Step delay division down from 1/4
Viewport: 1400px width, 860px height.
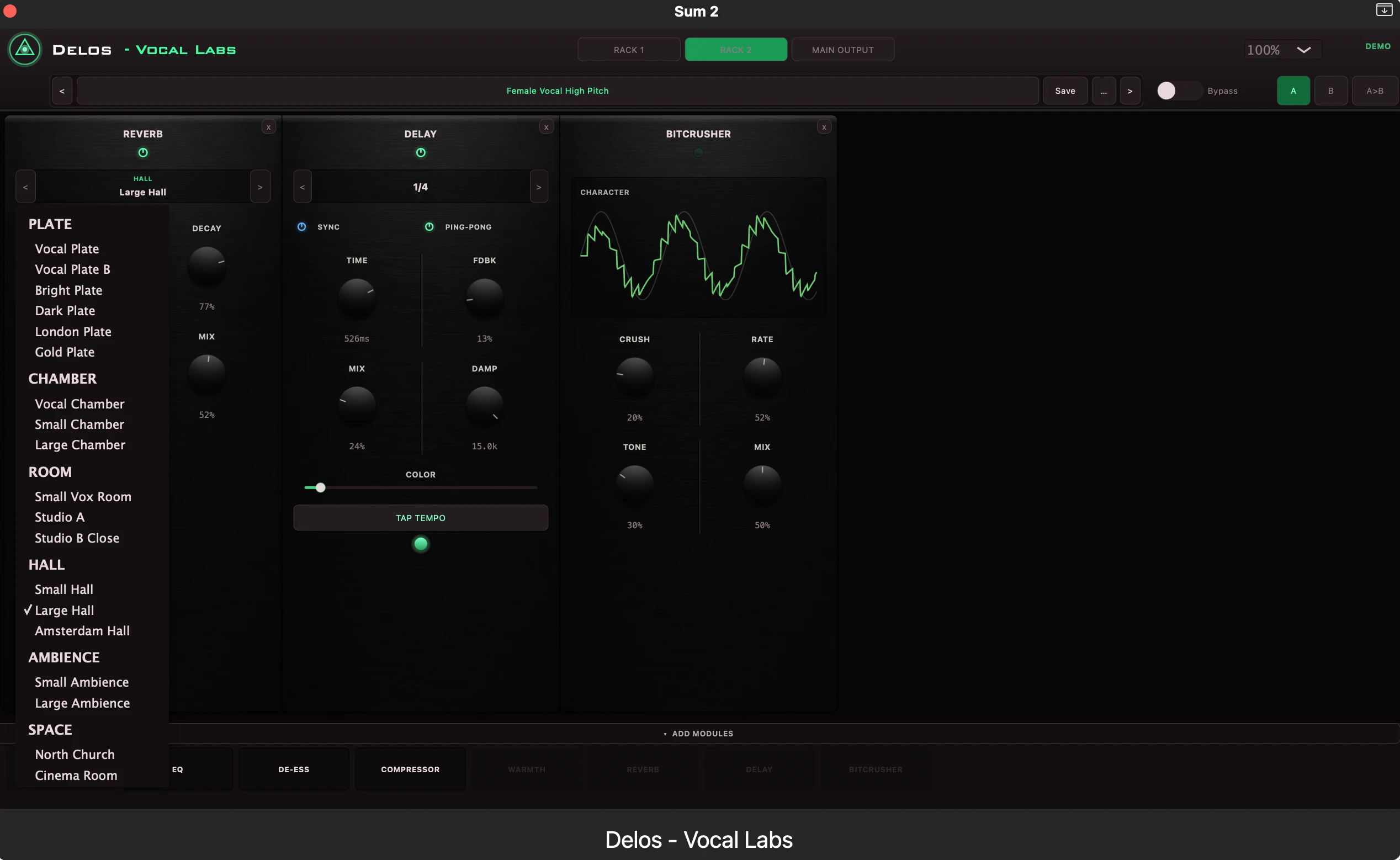point(303,187)
